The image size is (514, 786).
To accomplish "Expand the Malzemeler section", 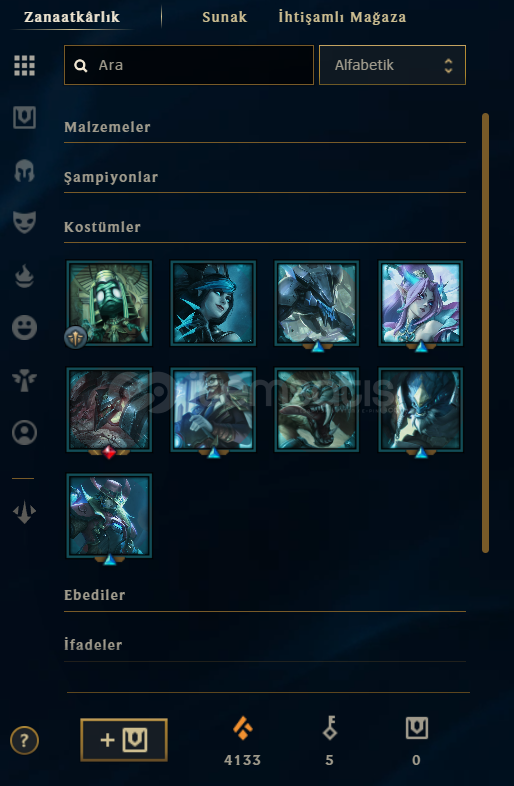I will pos(265,127).
